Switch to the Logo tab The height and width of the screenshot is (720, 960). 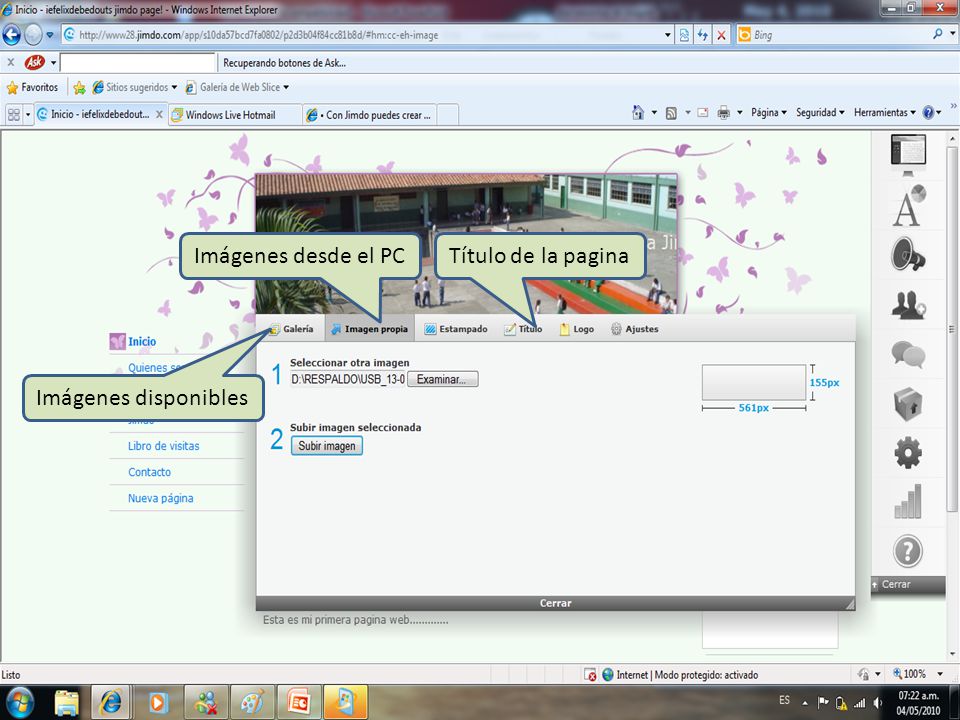(577, 329)
